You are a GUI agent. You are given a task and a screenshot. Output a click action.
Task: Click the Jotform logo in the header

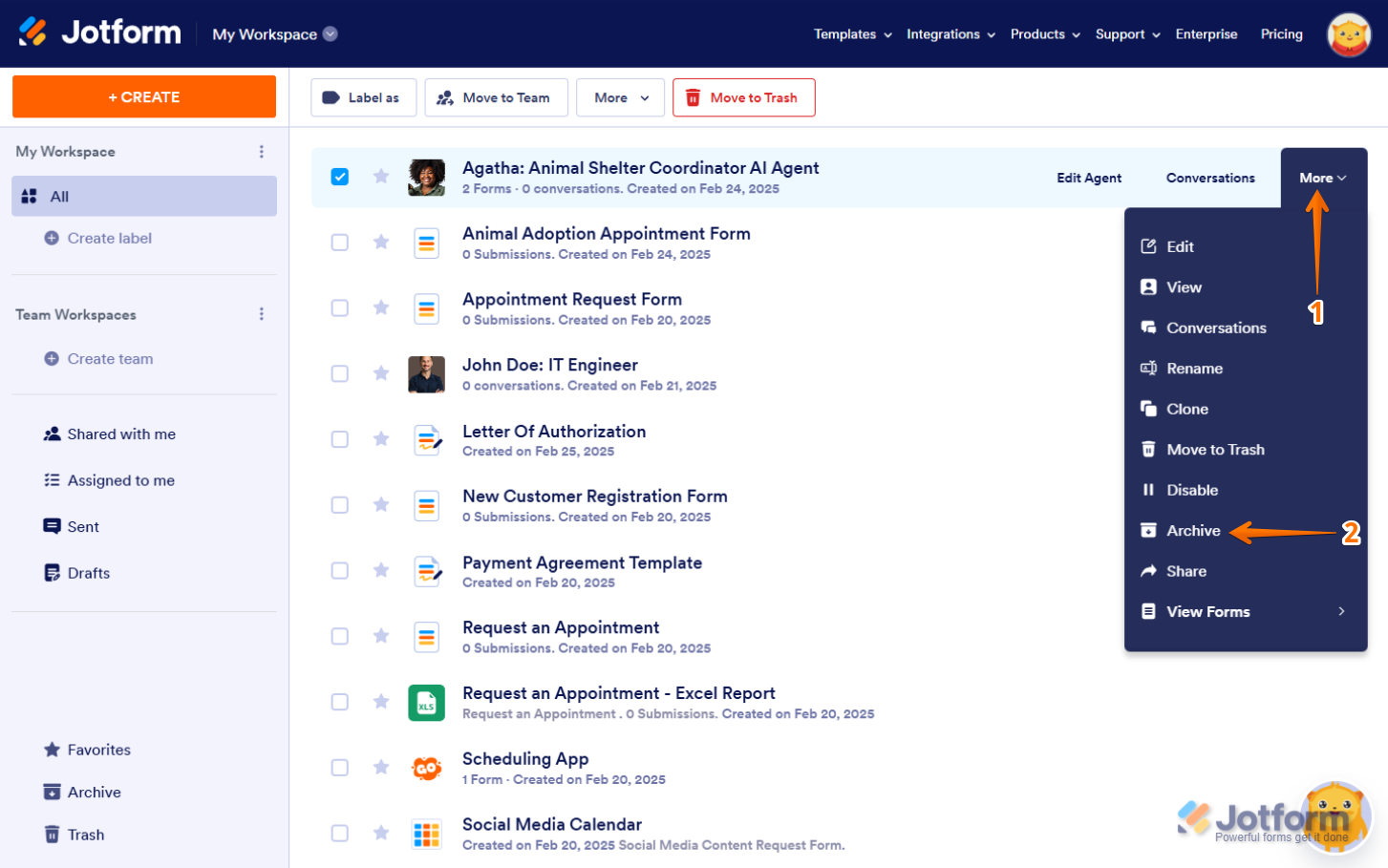point(99,32)
